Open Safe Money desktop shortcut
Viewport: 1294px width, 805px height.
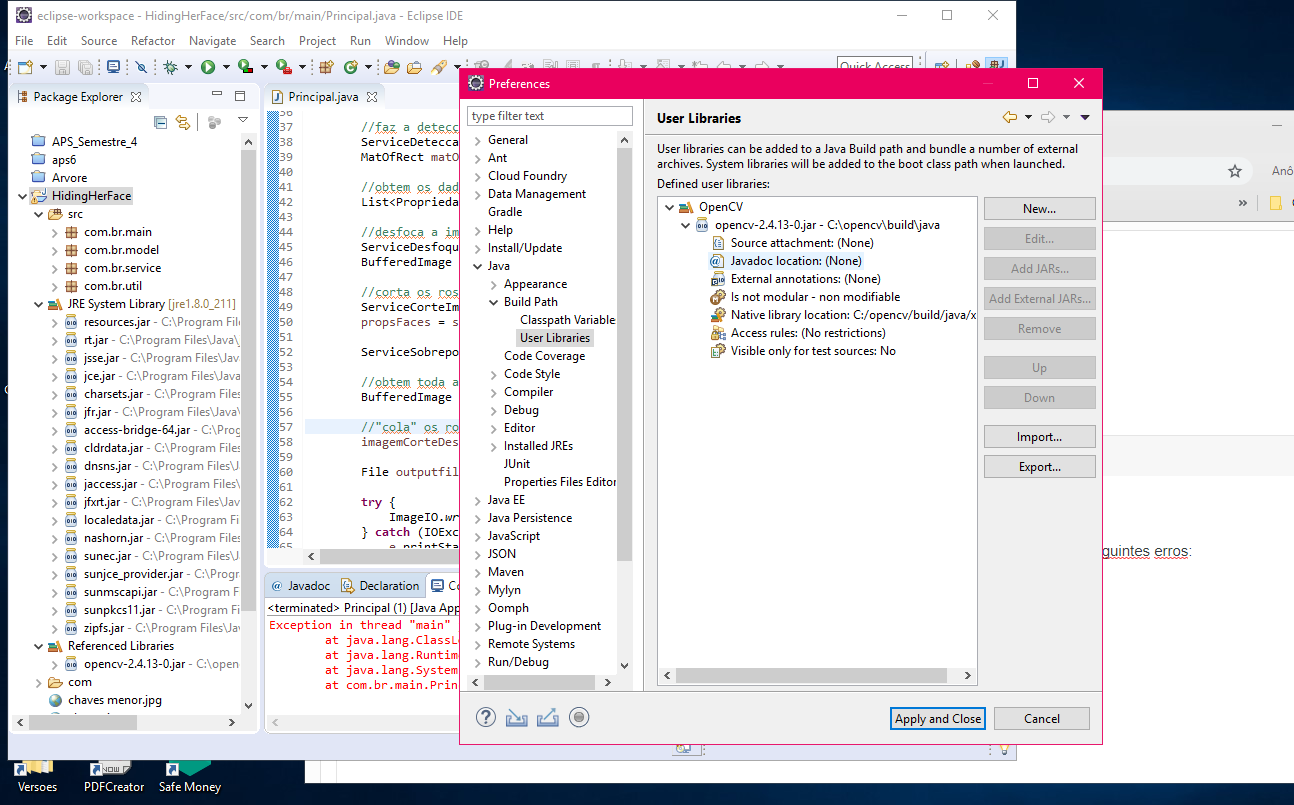coord(190,777)
